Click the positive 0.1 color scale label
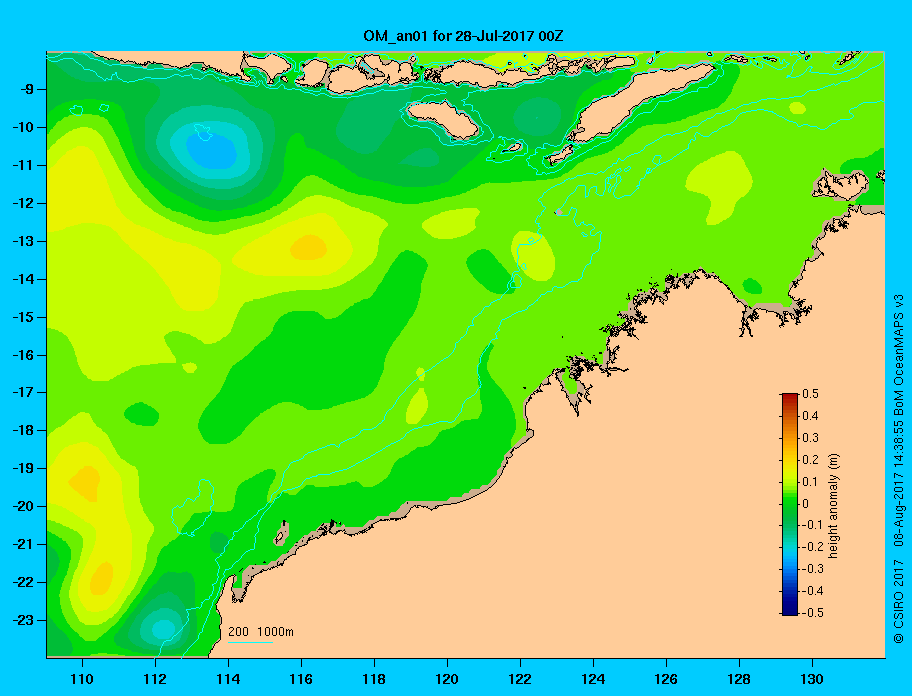 click(x=810, y=481)
